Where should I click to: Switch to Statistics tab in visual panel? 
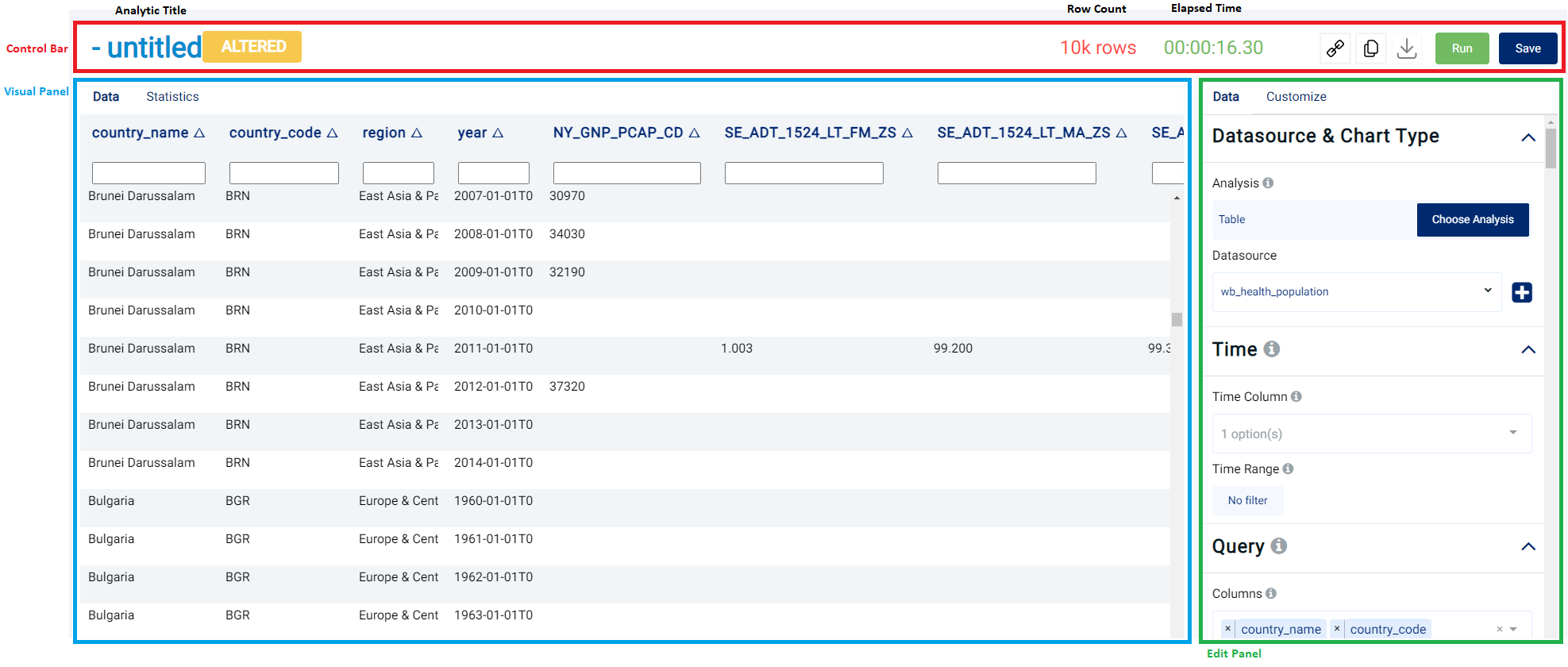point(172,96)
